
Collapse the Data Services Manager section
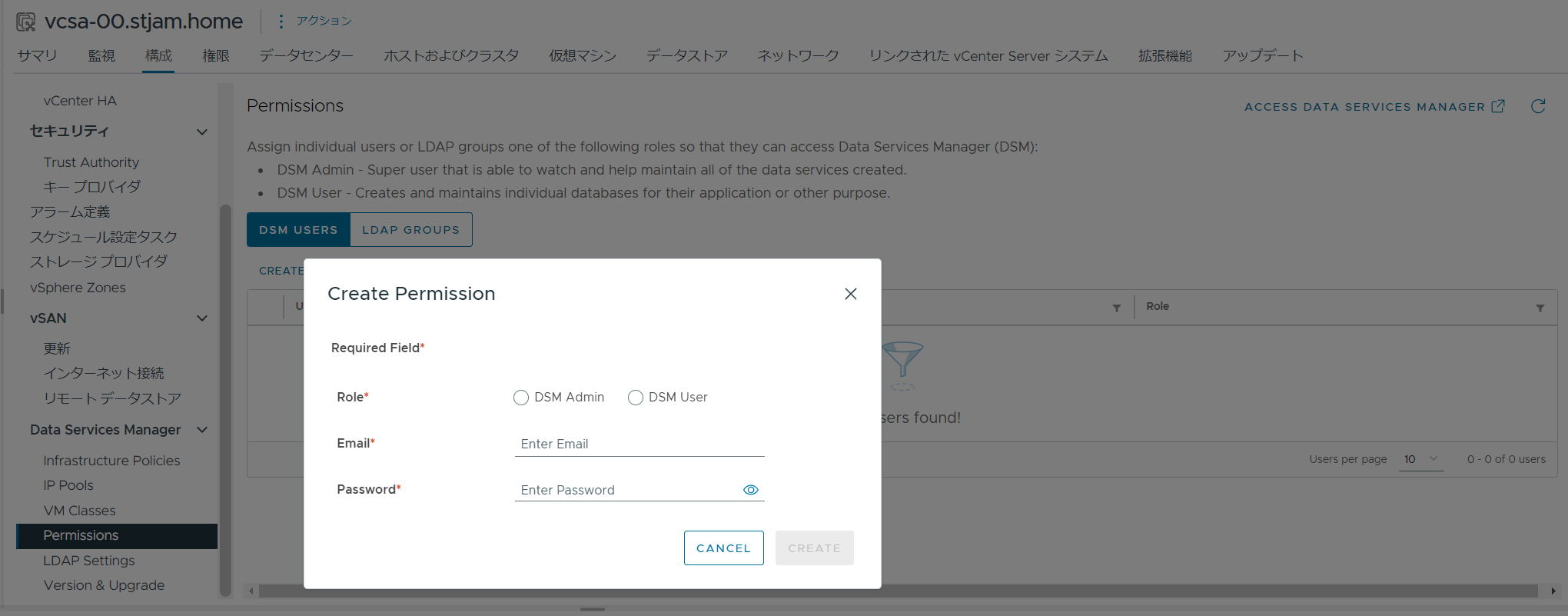(x=202, y=430)
